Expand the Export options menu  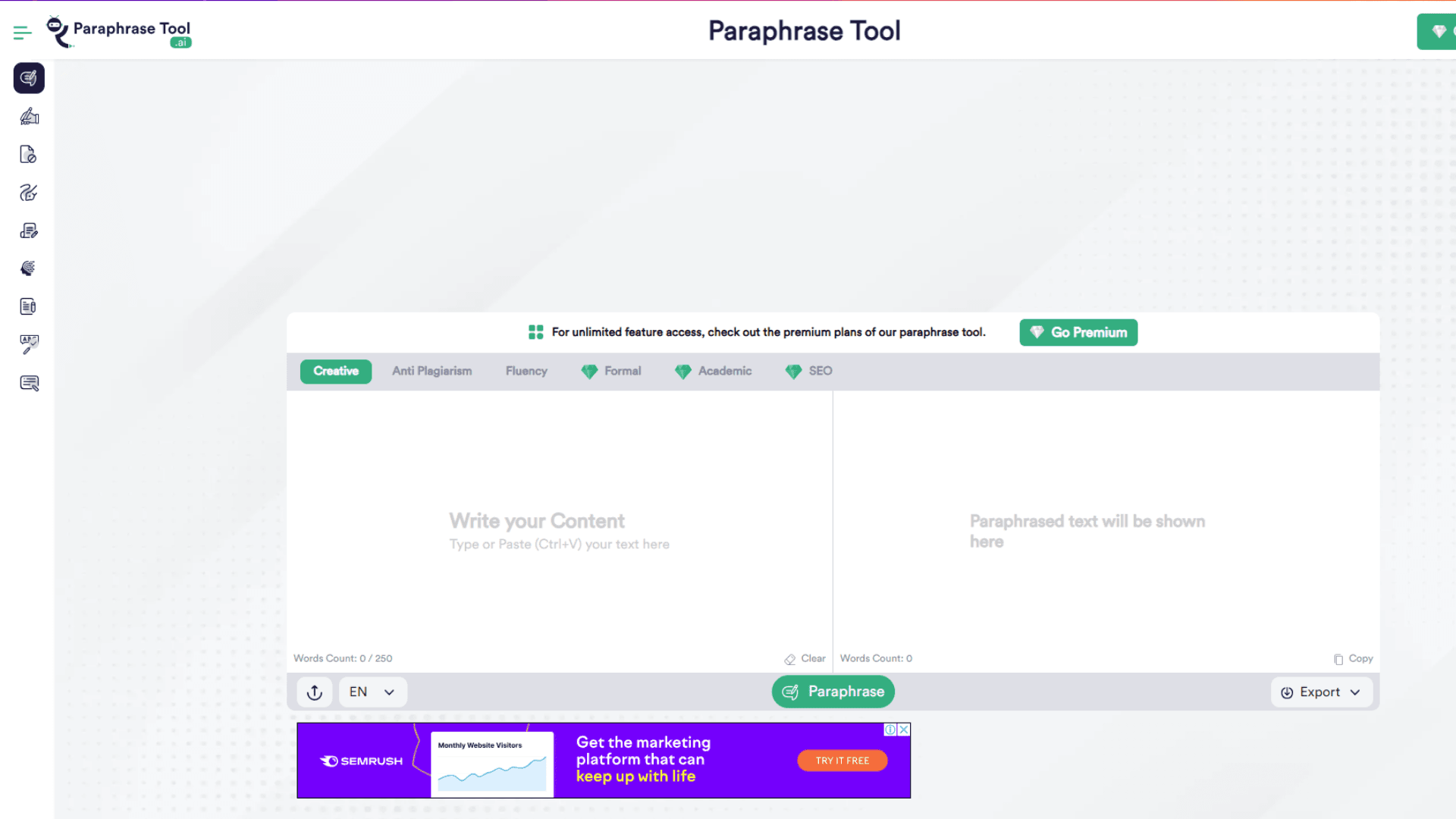coord(1321,692)
